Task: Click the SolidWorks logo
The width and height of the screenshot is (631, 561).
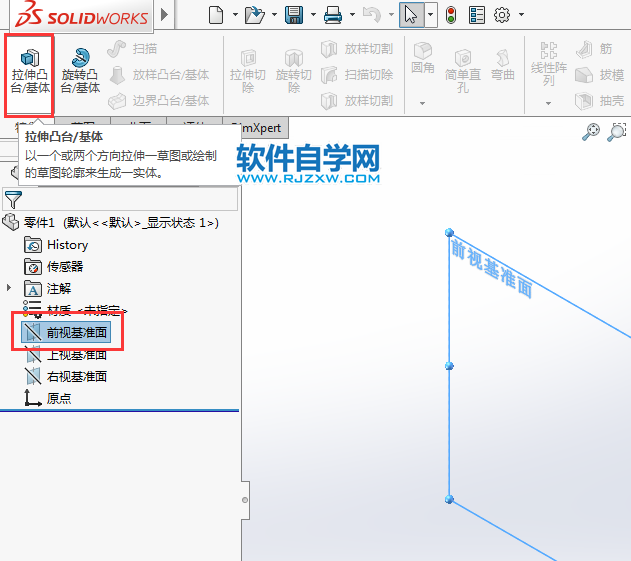Action: [82, 15]
